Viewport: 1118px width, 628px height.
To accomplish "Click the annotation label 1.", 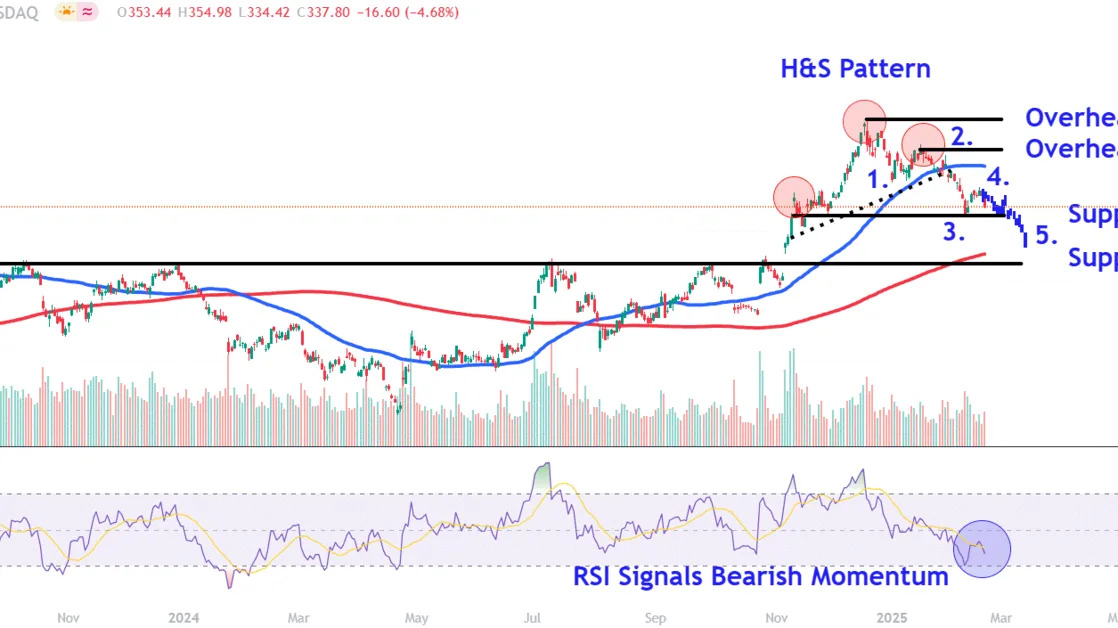I will (x=878, y=179).
